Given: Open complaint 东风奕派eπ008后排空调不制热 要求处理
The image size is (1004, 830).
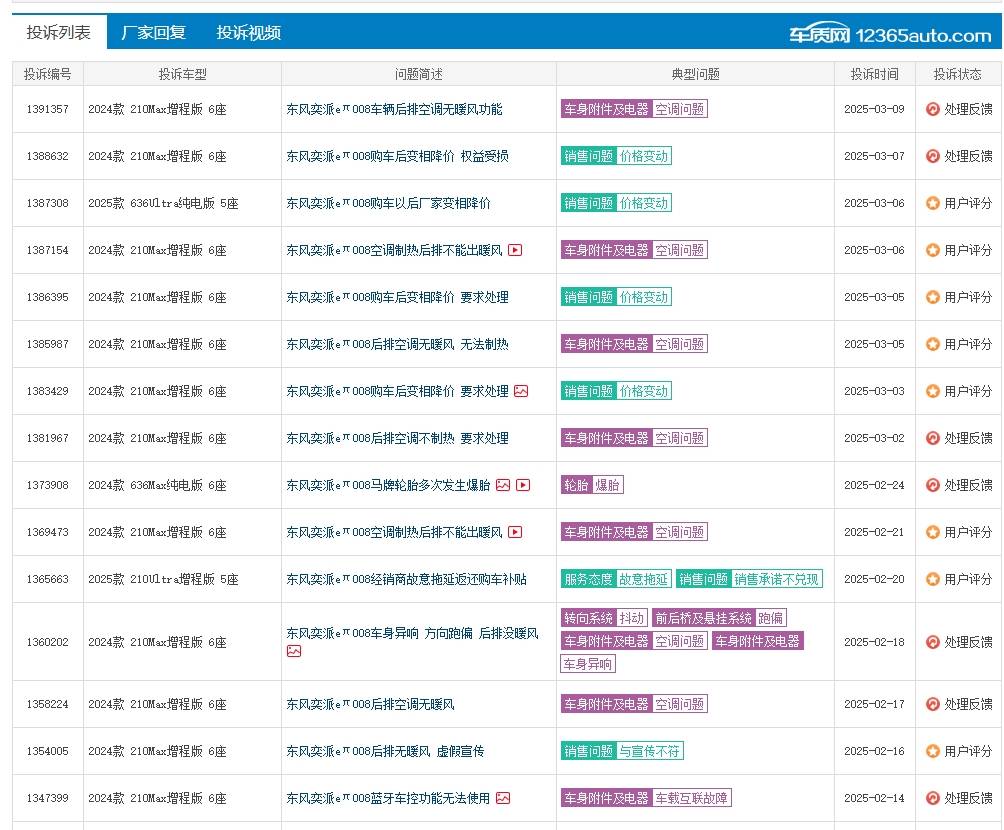Looking at the screenshot, I should [x=397, y=438].
